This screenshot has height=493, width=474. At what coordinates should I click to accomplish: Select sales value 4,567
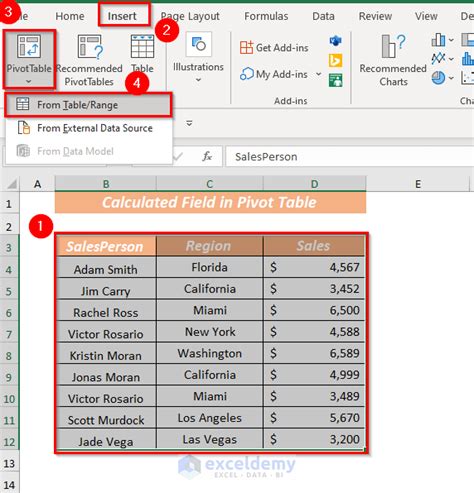coord(314,268)
